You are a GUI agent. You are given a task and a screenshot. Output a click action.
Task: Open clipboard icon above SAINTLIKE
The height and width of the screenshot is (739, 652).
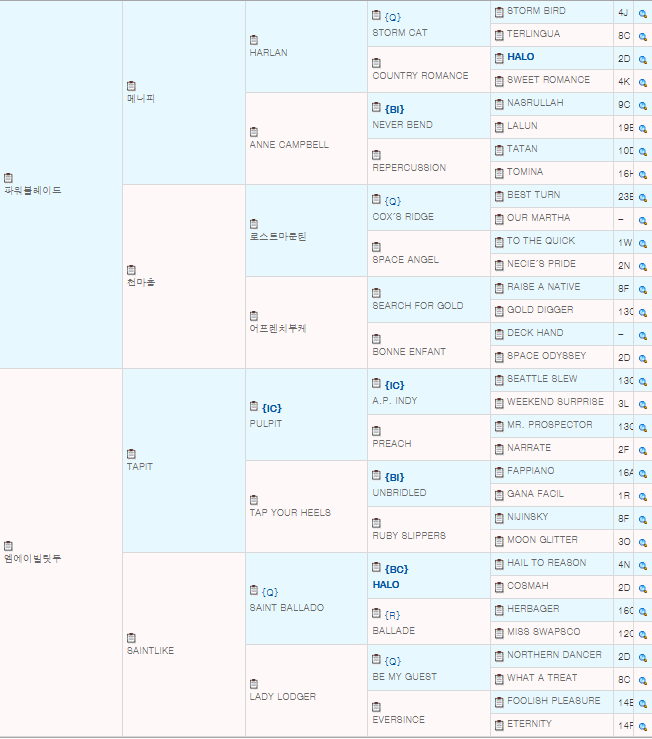click(x=132, y=638)
